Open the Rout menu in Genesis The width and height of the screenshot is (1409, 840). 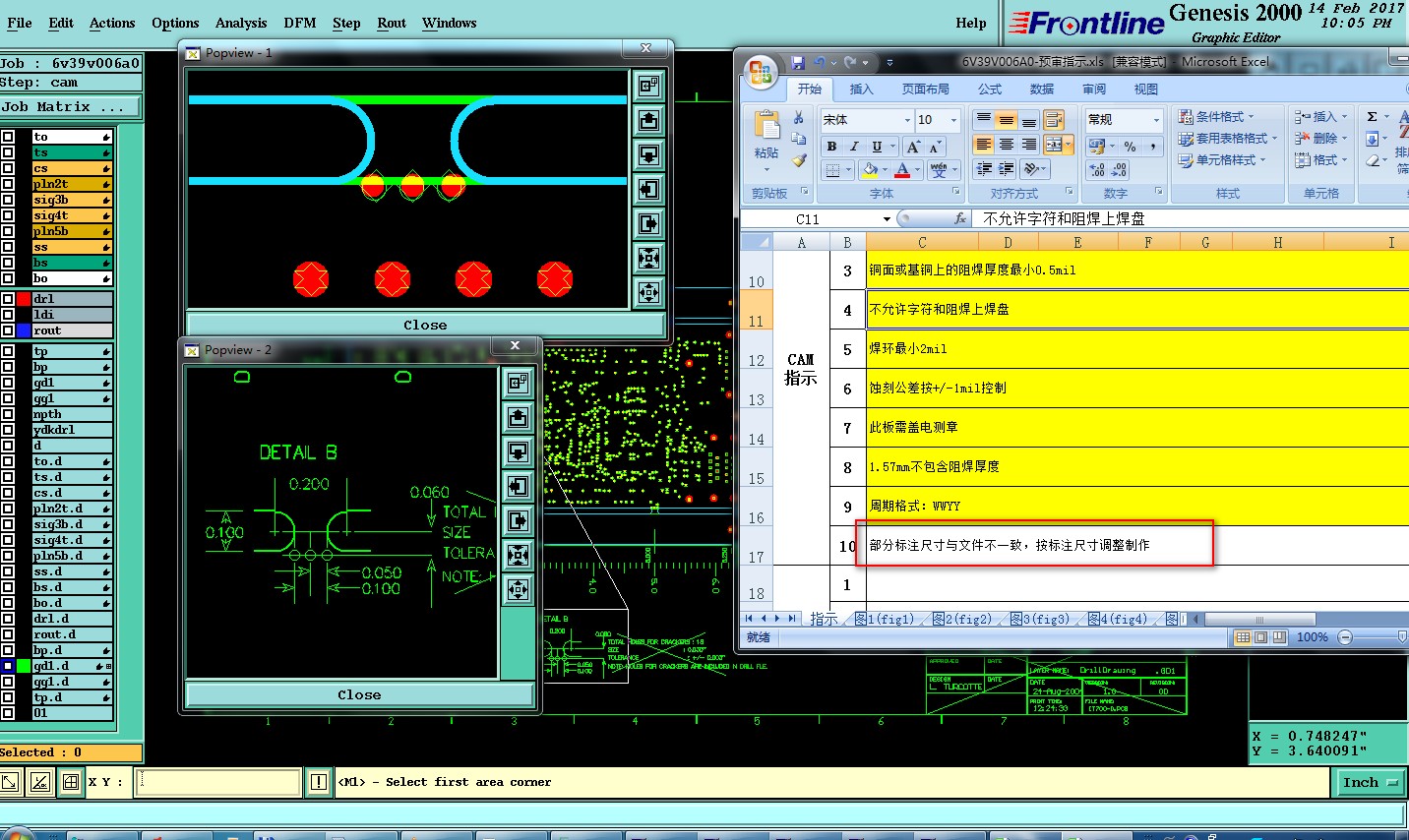point(392,23)
